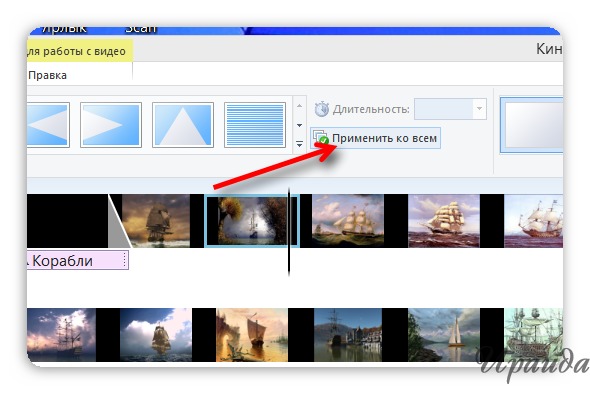The image size is (590, 394).
Task: Expand the full transitions gallery list
Action: click(x=300, y=144)
